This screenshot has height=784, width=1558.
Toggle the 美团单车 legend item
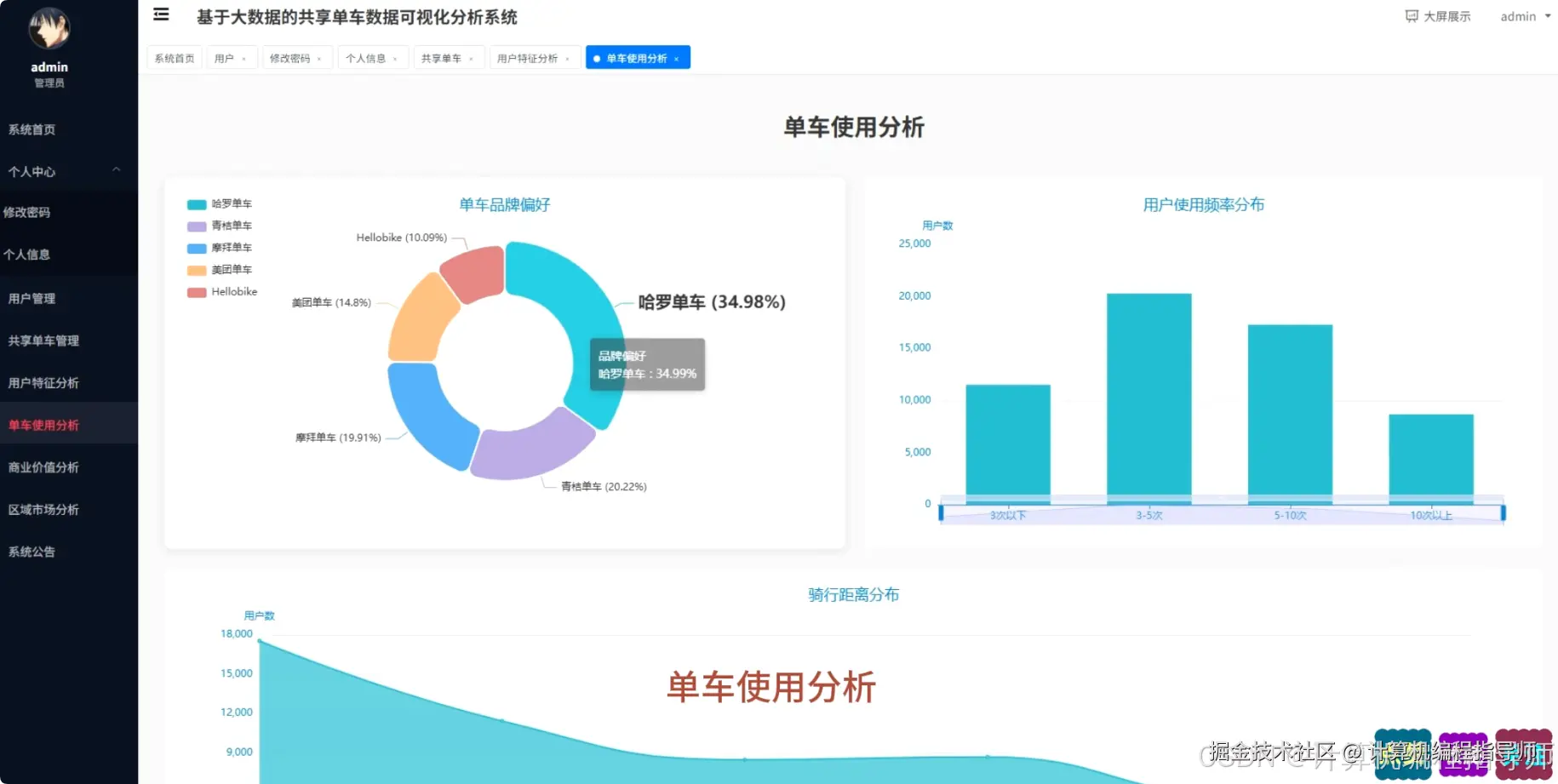(220, 270)
